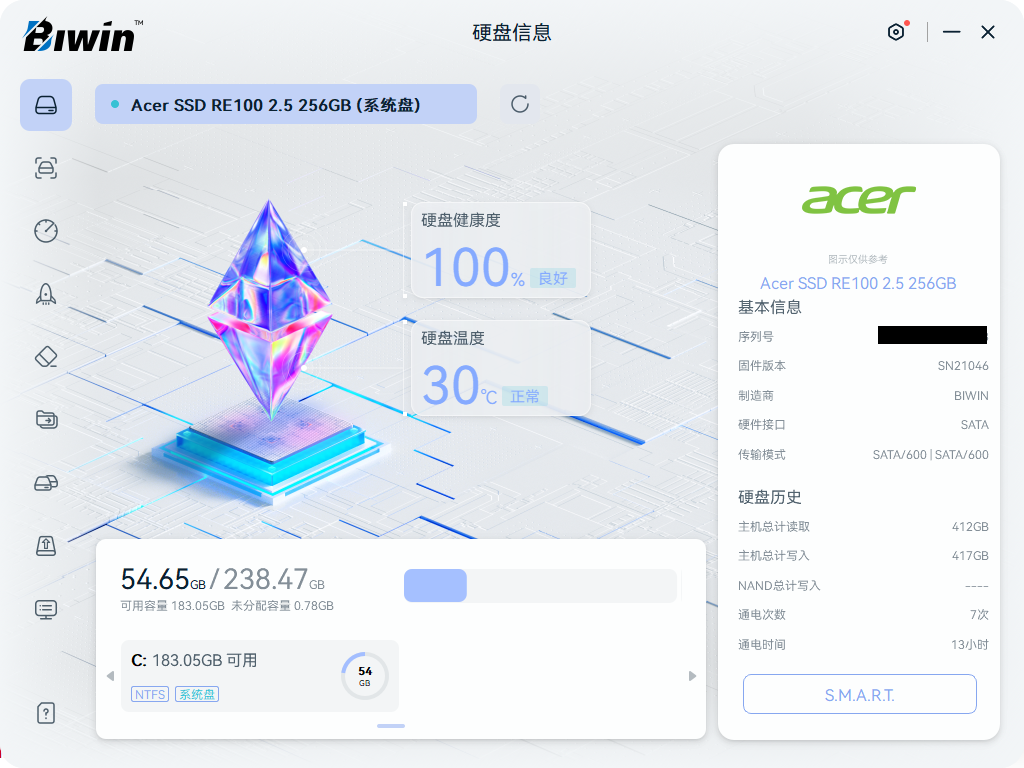Select the disk clone sidebar icon

tap(46, 483)
